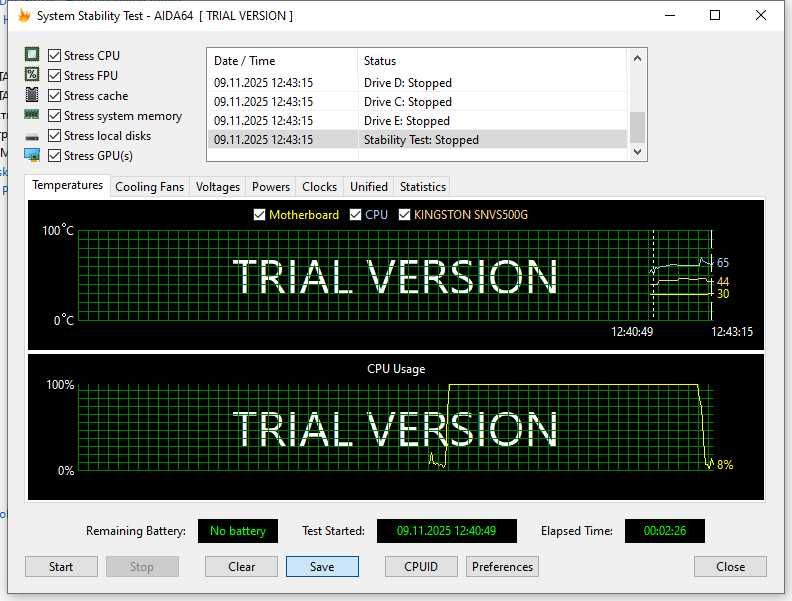
Task: Click the CPU Usage graph title
Action: click(x=396, y=369)
